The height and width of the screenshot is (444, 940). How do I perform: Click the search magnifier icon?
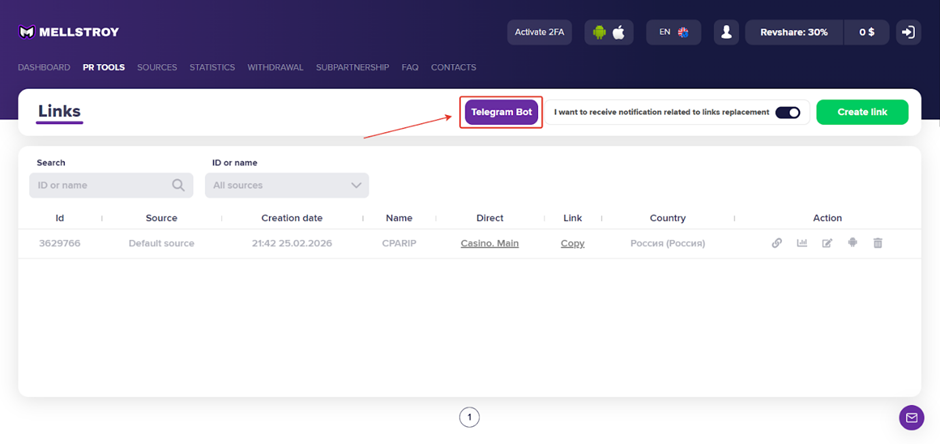(x=178, y=185)
